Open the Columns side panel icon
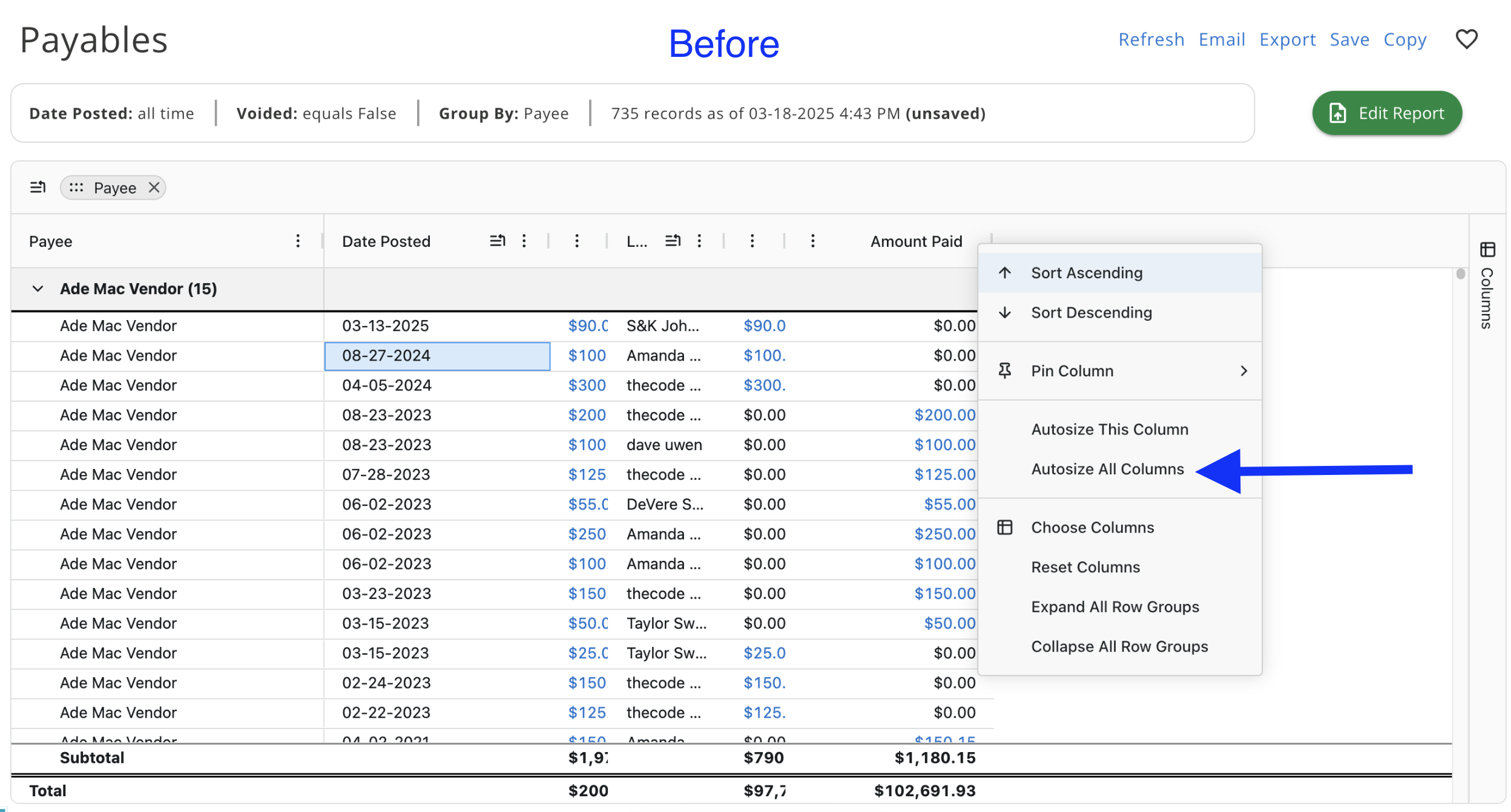Screen dimensions: 1511x812 click(1487, 249)
